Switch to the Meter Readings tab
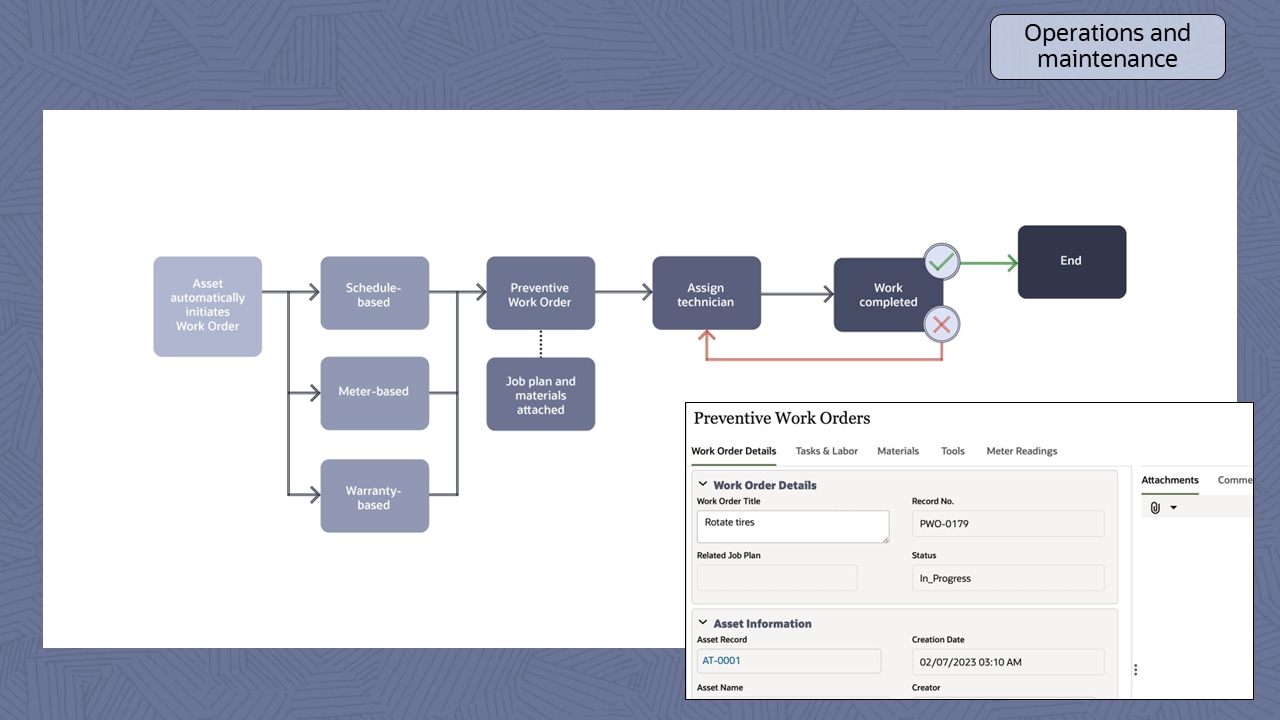1280x720 pixels. click(x=1021, y=451)
